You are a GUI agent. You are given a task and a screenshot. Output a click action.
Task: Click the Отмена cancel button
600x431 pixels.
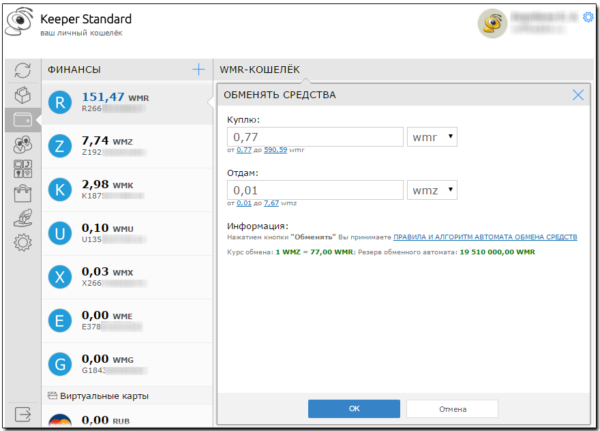pyautogui.click(x=452, y=409)
